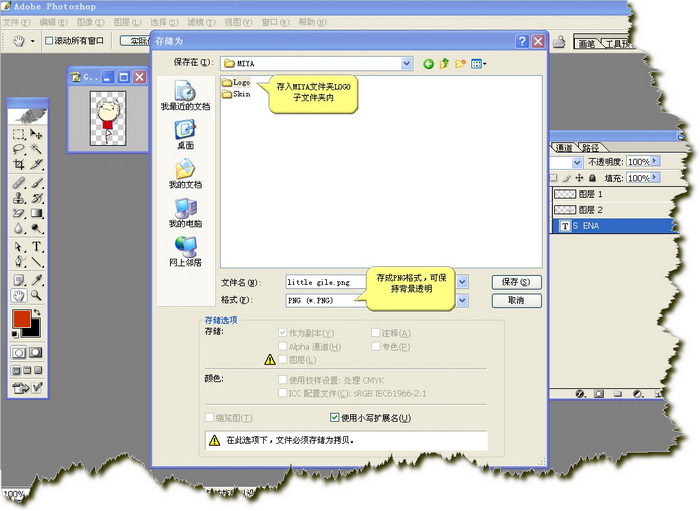Open My Computer shortcut (我的电脑)
This screenshot has width=700, height=511.
pyautogui.click(x=185, y=213)
